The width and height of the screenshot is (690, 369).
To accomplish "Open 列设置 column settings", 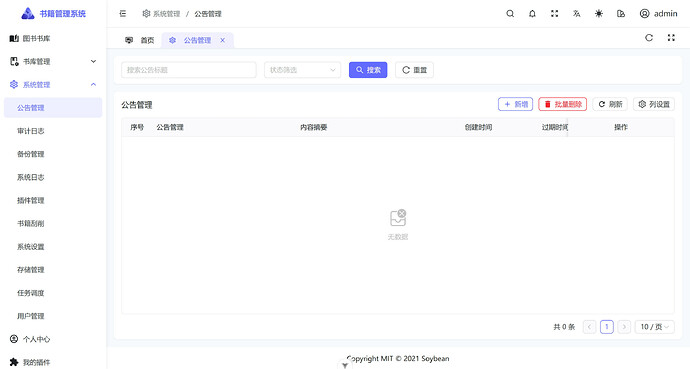I will click(653, 104).
